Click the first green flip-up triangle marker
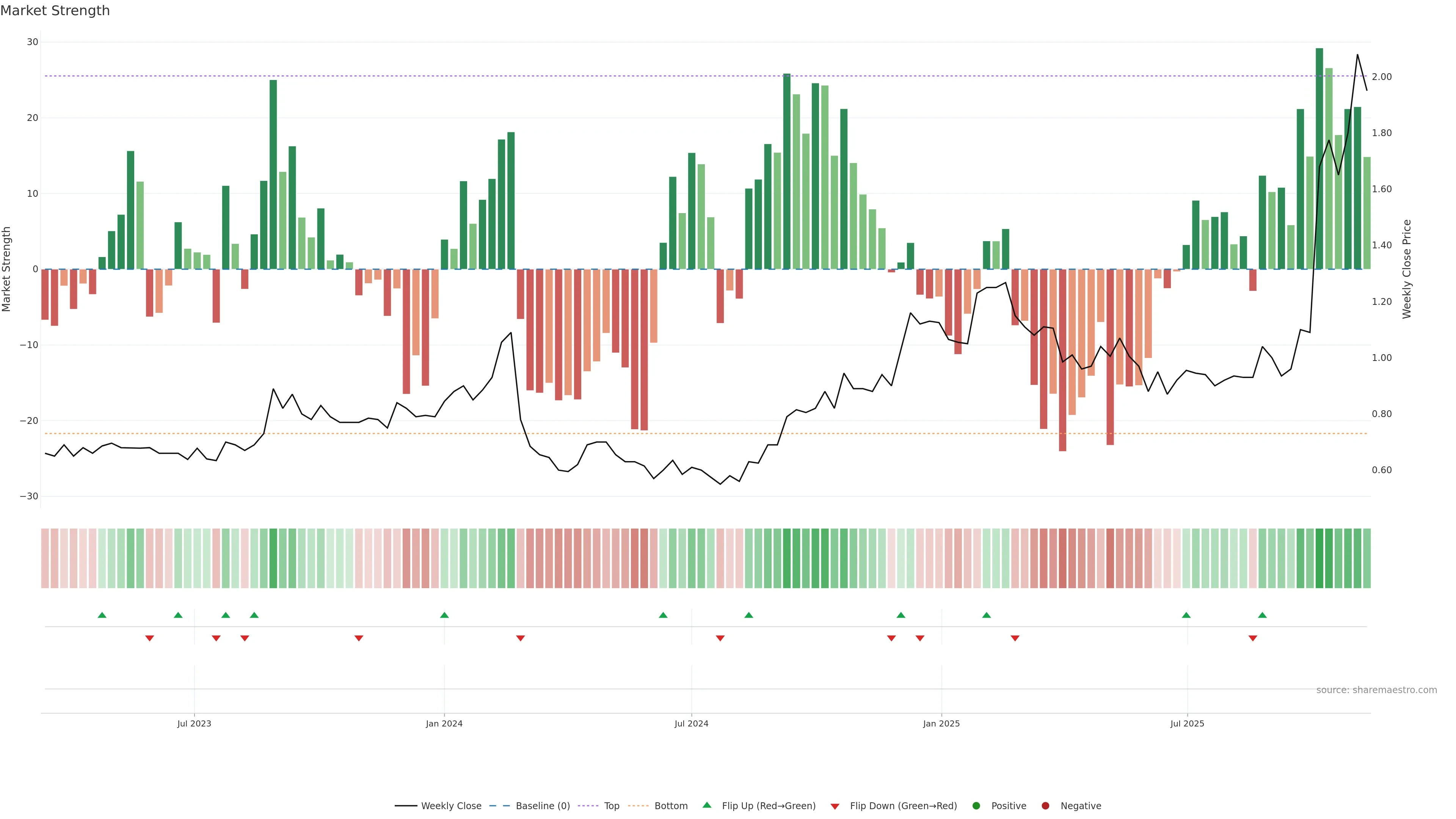Viewport: 1456px width, 819px height. tap(102, 615)
